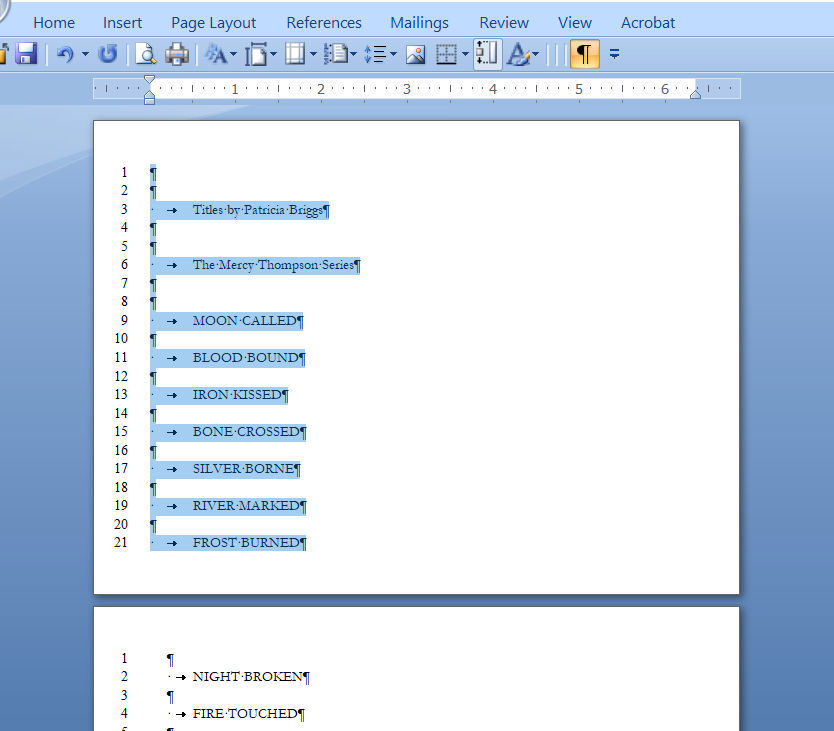
Task: Click the 'NIGHT BROKEN' line on page two
Action: click(247, 677)
